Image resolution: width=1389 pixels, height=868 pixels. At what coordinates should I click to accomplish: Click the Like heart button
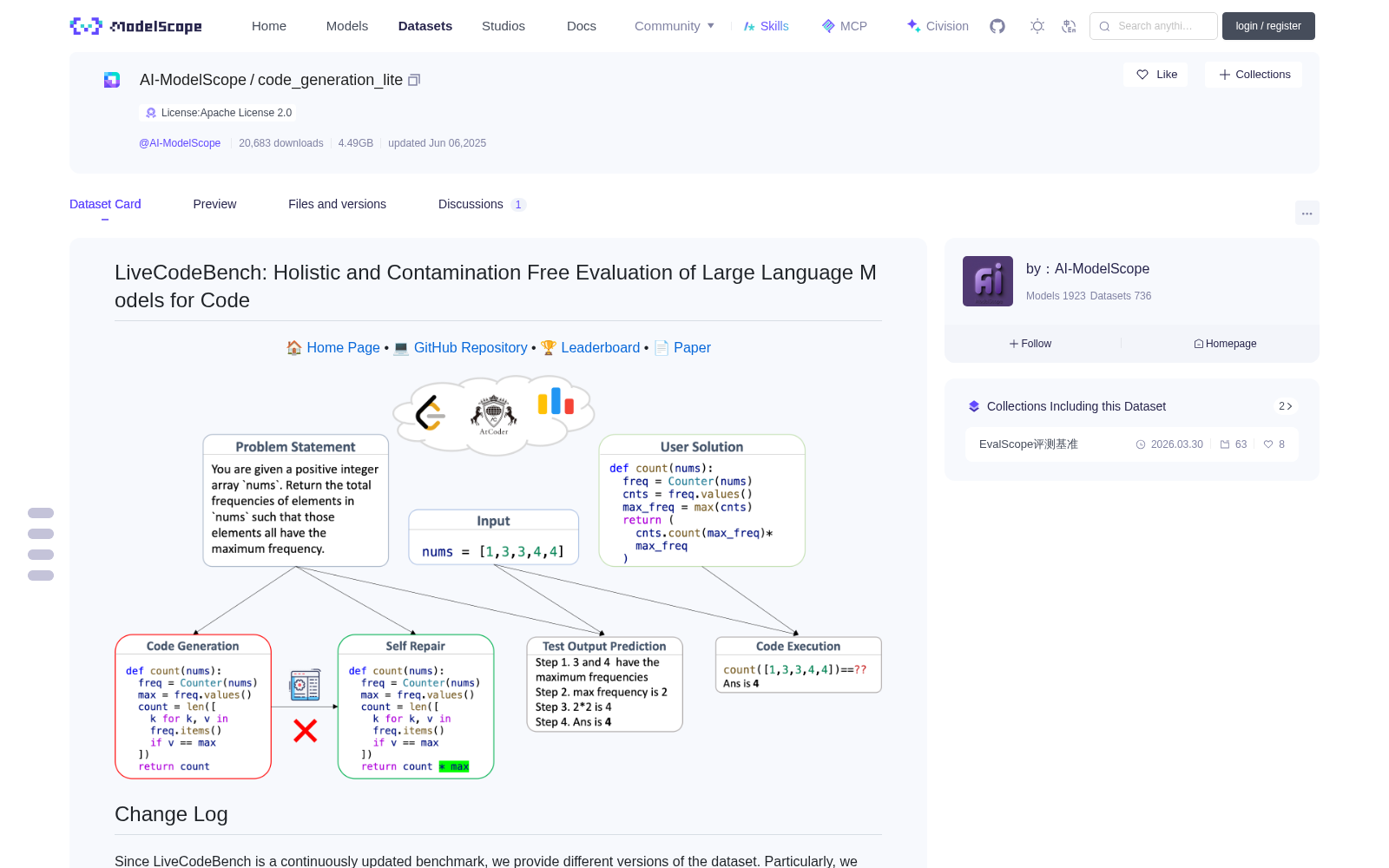point(1156,75)
